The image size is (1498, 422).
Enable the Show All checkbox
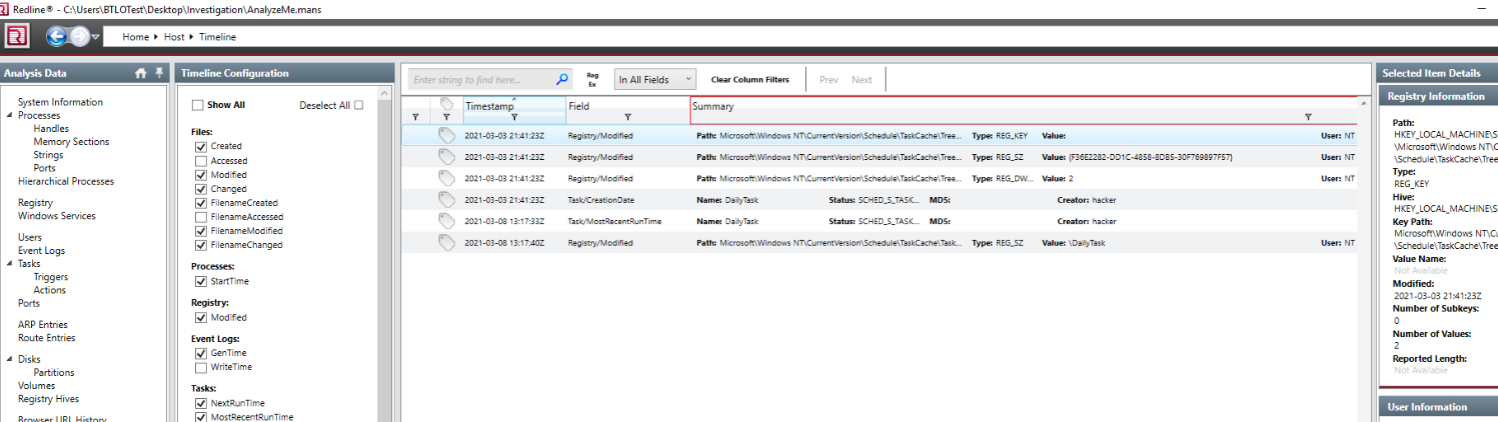tap(197, 105)
